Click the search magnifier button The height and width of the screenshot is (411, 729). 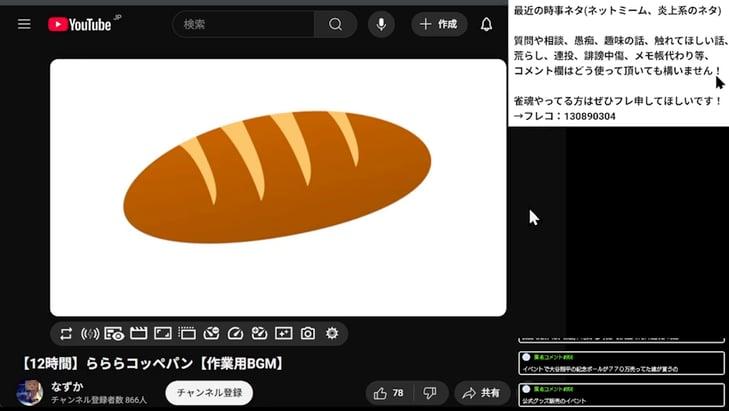[335, 24]
